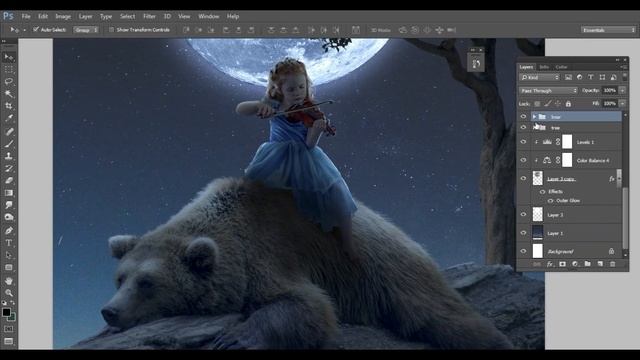Hide the Levels 1 layer
The height and width of the screenshot is (360, 640).
[523, 142]
